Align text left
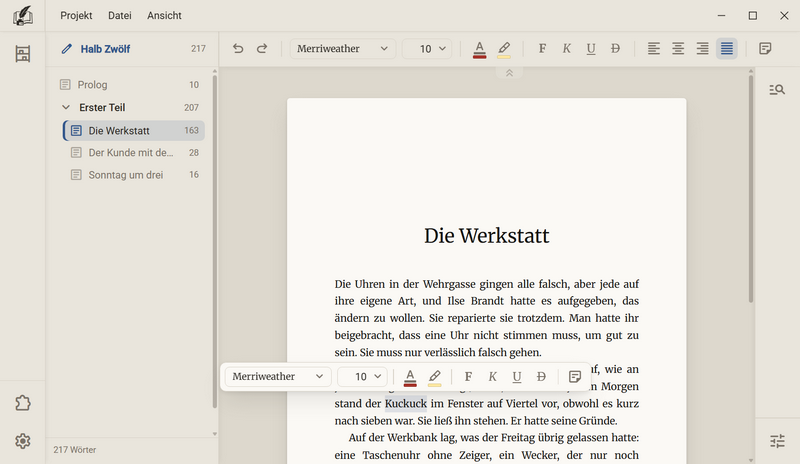 654,48
